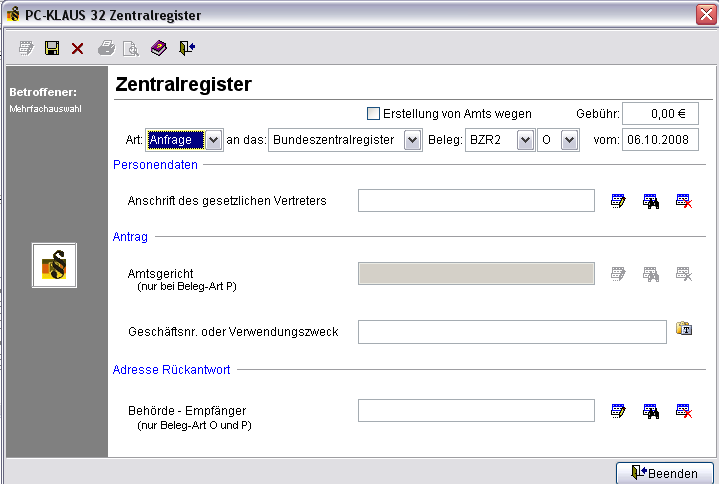This screenshot has width=719, height=484.
Task: Click remove icon for Anschrift des gesetzlichen Vertreters
Action: click(x=684, y=201)
